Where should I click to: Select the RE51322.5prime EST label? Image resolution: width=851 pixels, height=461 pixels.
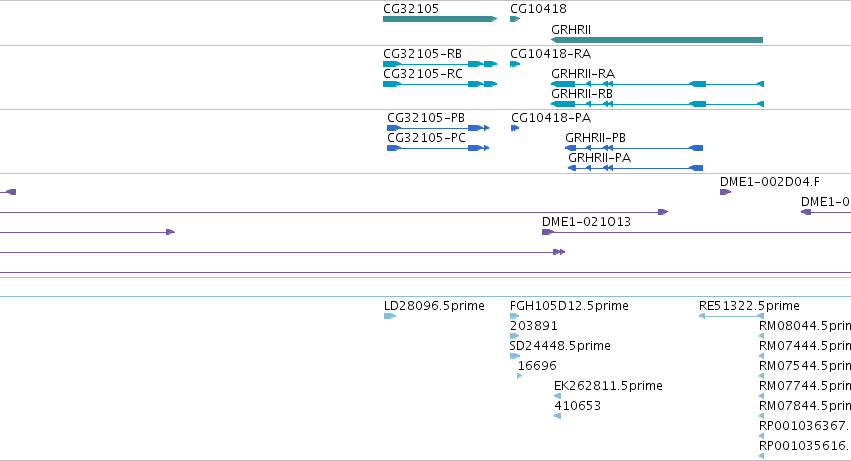tap(750, 306)
